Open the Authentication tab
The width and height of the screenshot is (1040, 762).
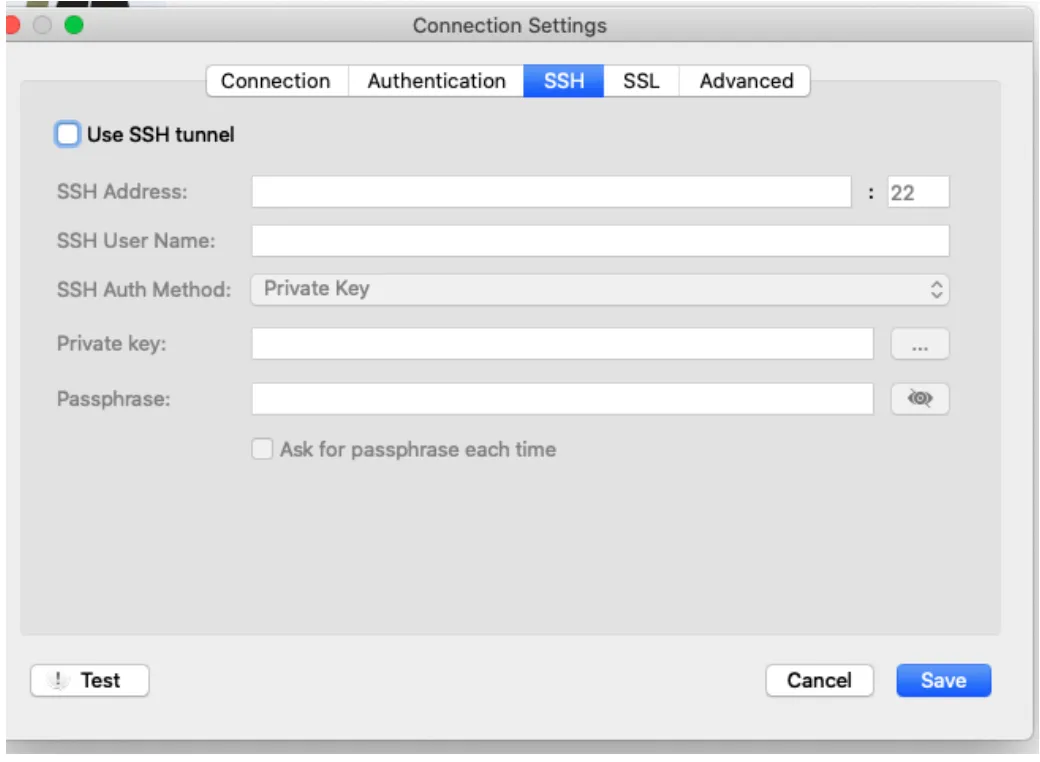click(436, 81)
